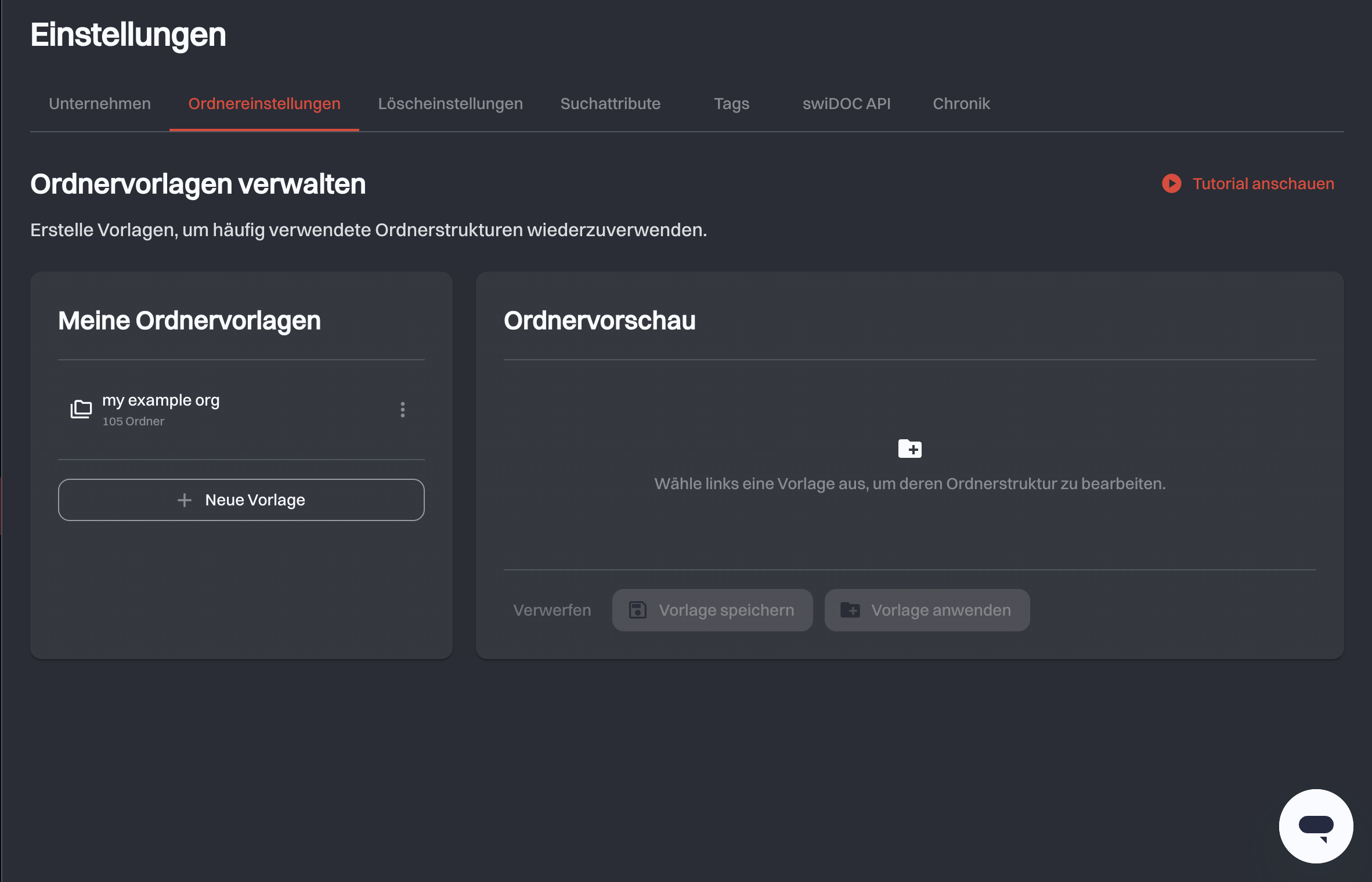Open three-dot menu for my example org
The height and width of the screenshot is (882, 1372).
(x=403, y=410)
